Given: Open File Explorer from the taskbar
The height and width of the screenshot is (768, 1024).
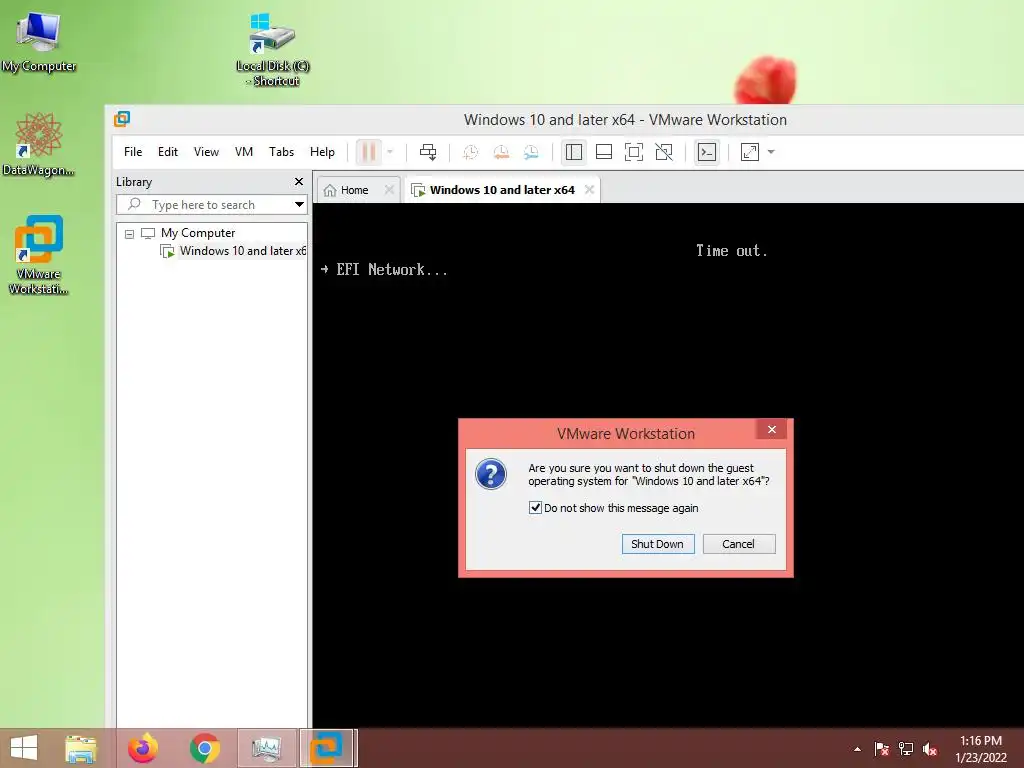Looking at the screenshot, I should (81, 748).
